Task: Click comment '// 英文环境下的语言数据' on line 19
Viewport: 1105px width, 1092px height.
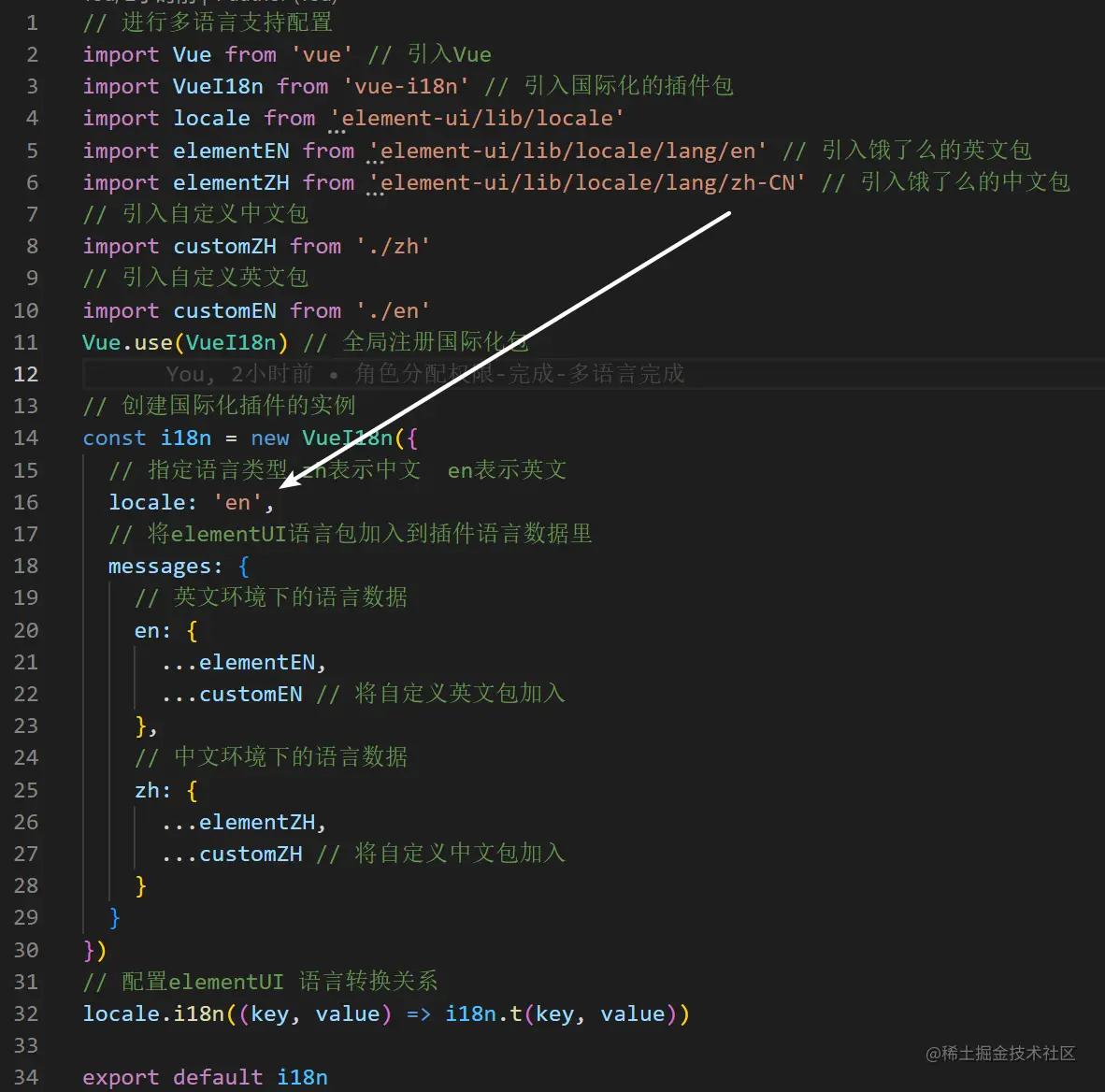Action: click(270, 597)
